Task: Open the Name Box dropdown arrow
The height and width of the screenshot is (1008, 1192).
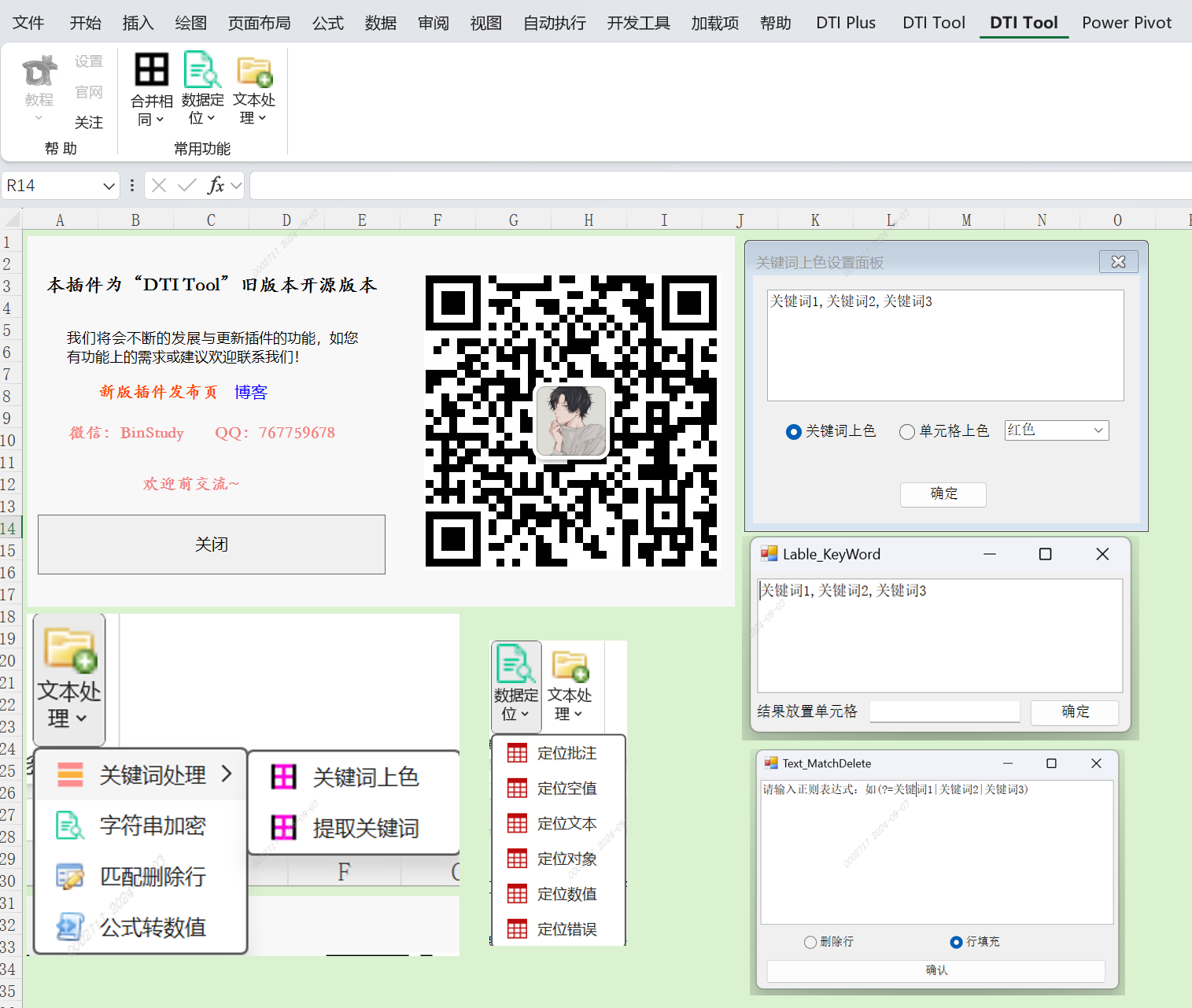Action: point(109,186)
